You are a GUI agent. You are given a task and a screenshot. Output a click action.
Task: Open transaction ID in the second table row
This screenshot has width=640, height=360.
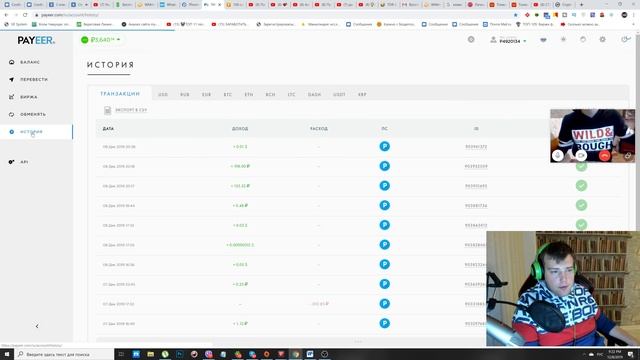point(476,167)
